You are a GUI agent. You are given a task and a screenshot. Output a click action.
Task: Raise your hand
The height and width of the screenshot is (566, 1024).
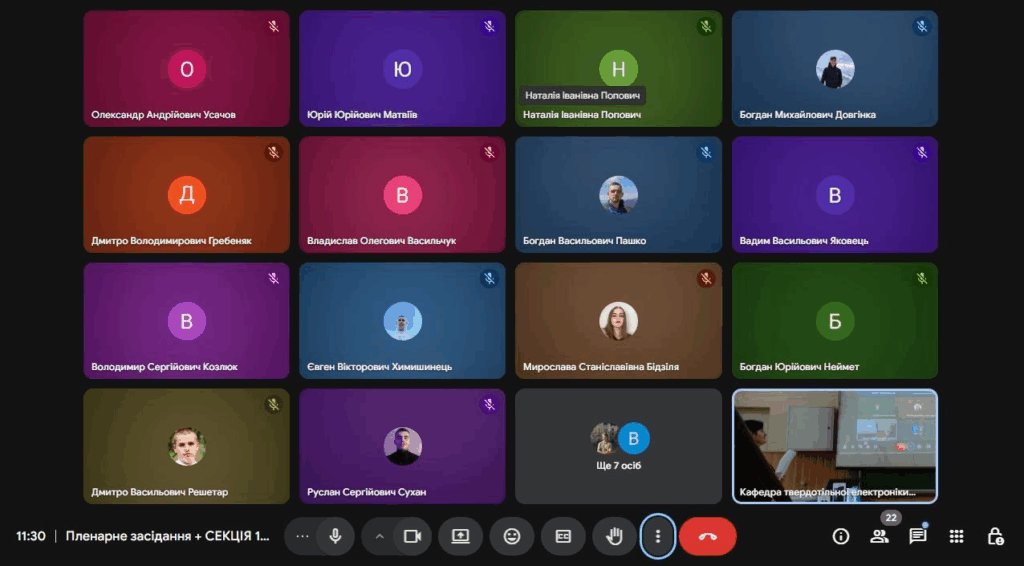pos(614,536)
